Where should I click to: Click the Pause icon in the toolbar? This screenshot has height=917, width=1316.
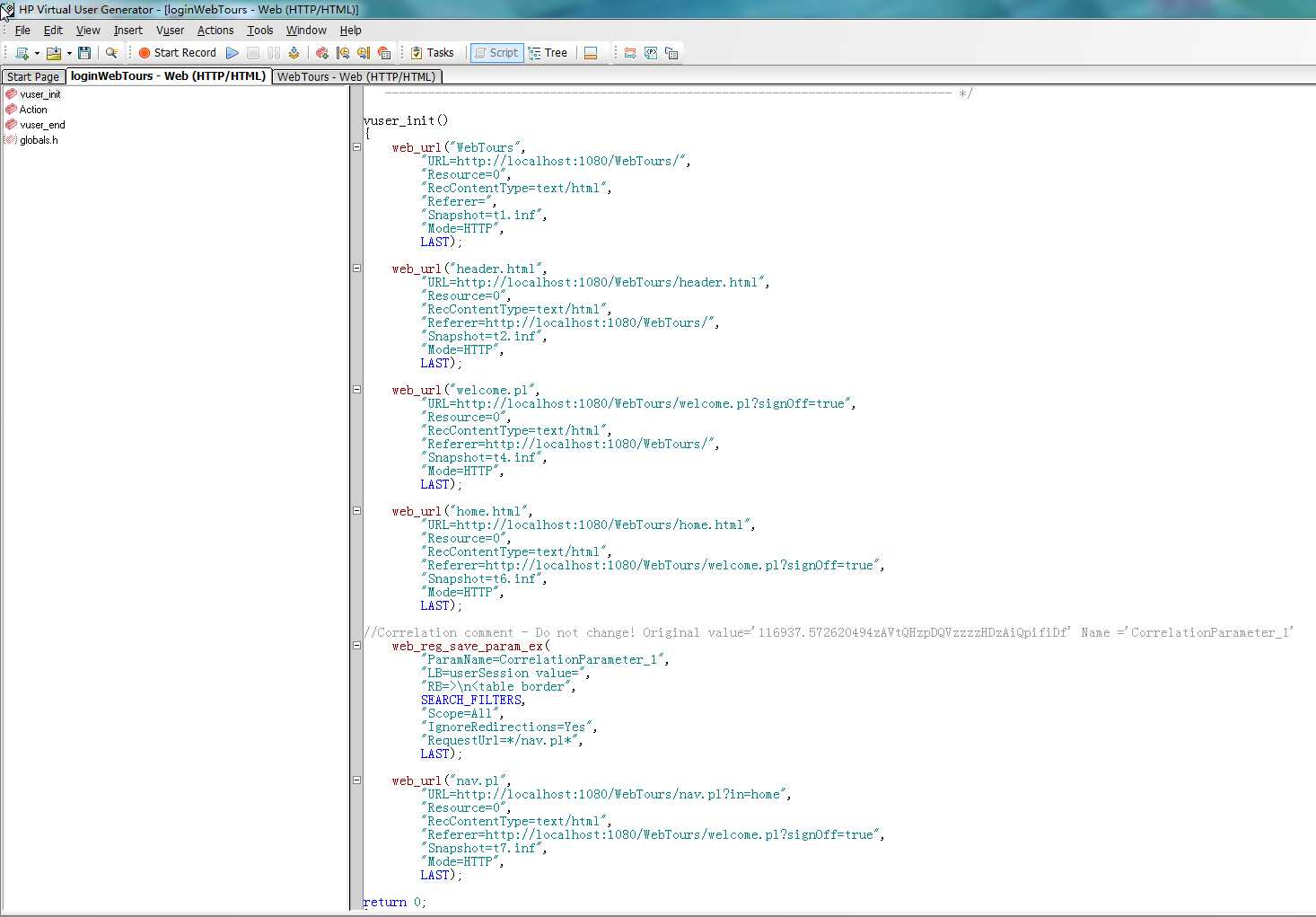(274, 53)
